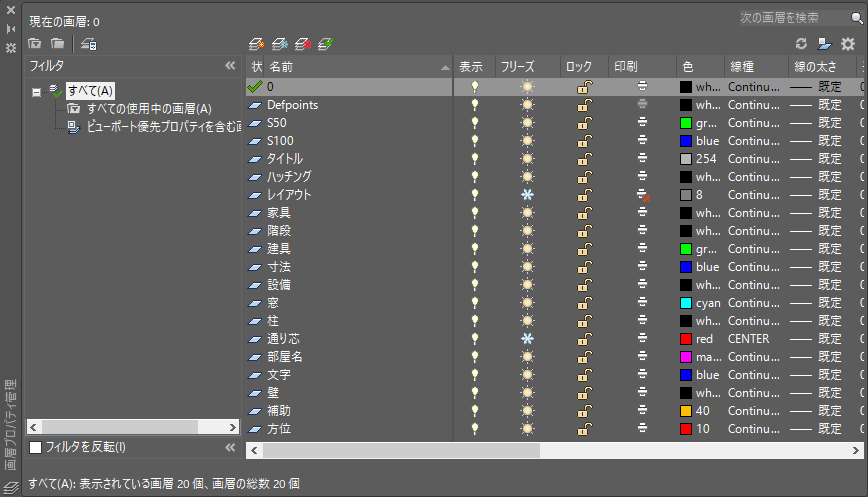
Task: Click the freeze snowflake of 通り芯 layer
Action: [x=528, y=339]
